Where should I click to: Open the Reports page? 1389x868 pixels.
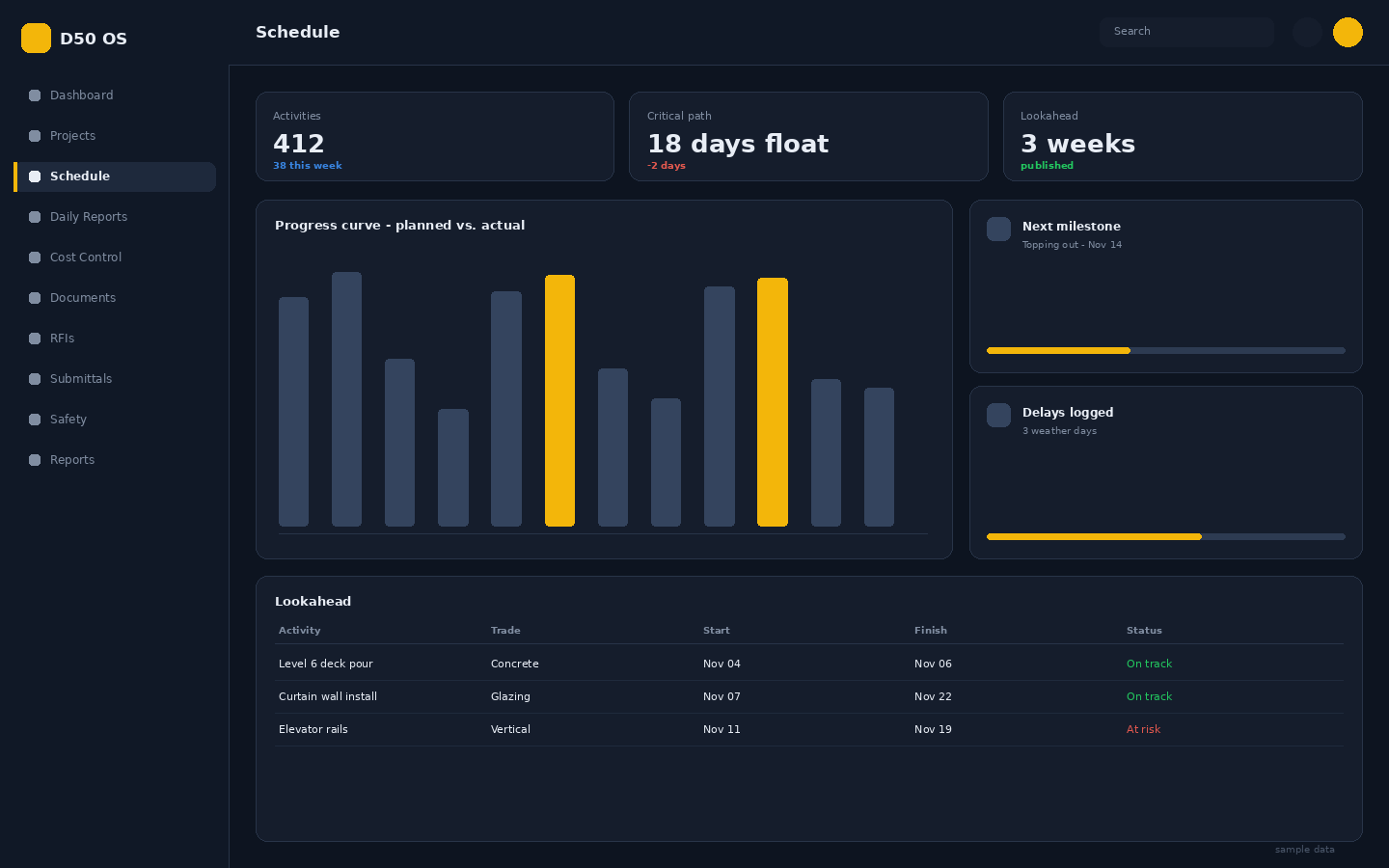point(115,460)
